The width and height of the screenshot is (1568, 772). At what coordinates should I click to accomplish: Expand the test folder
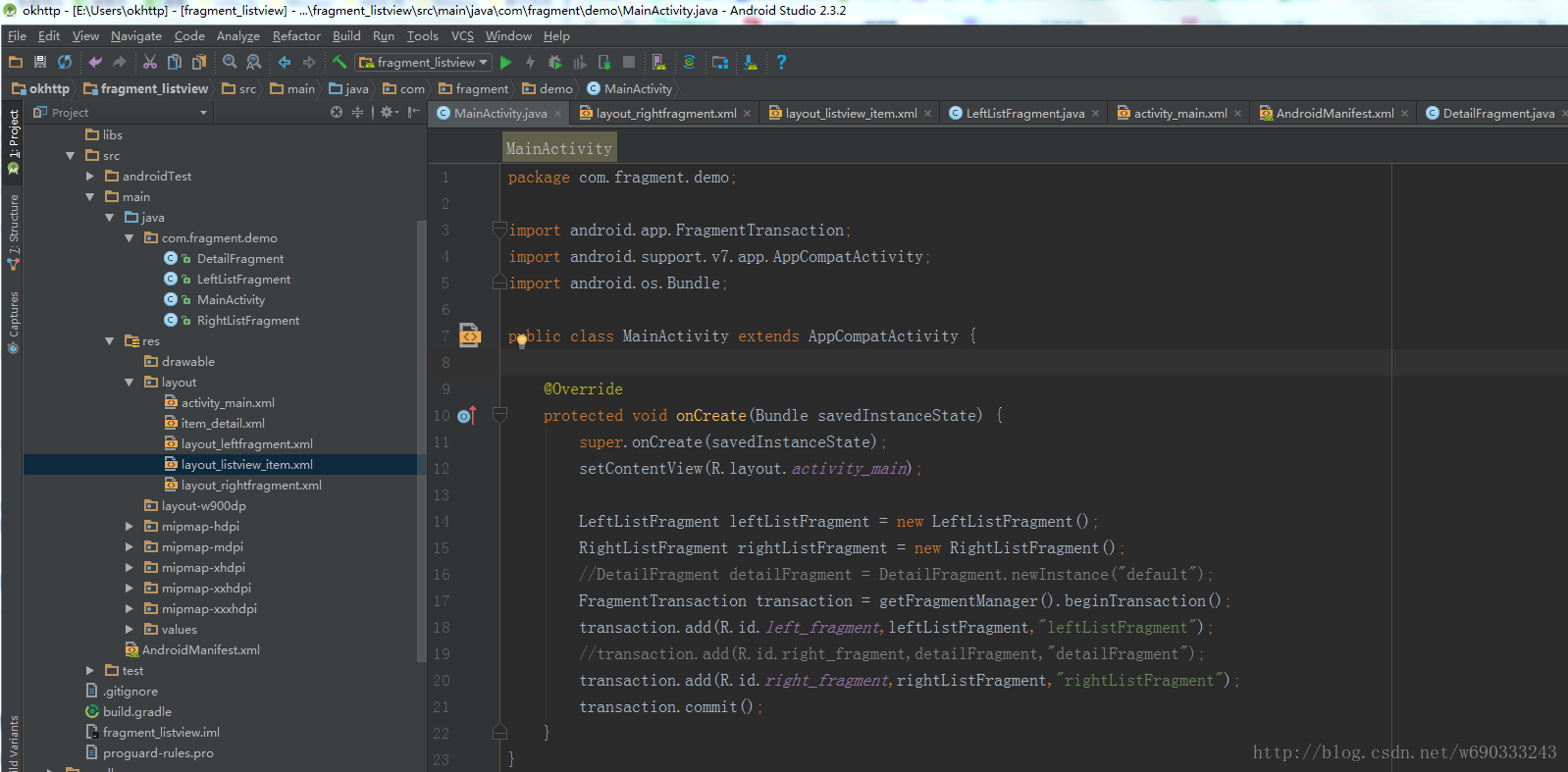point(89,671)
